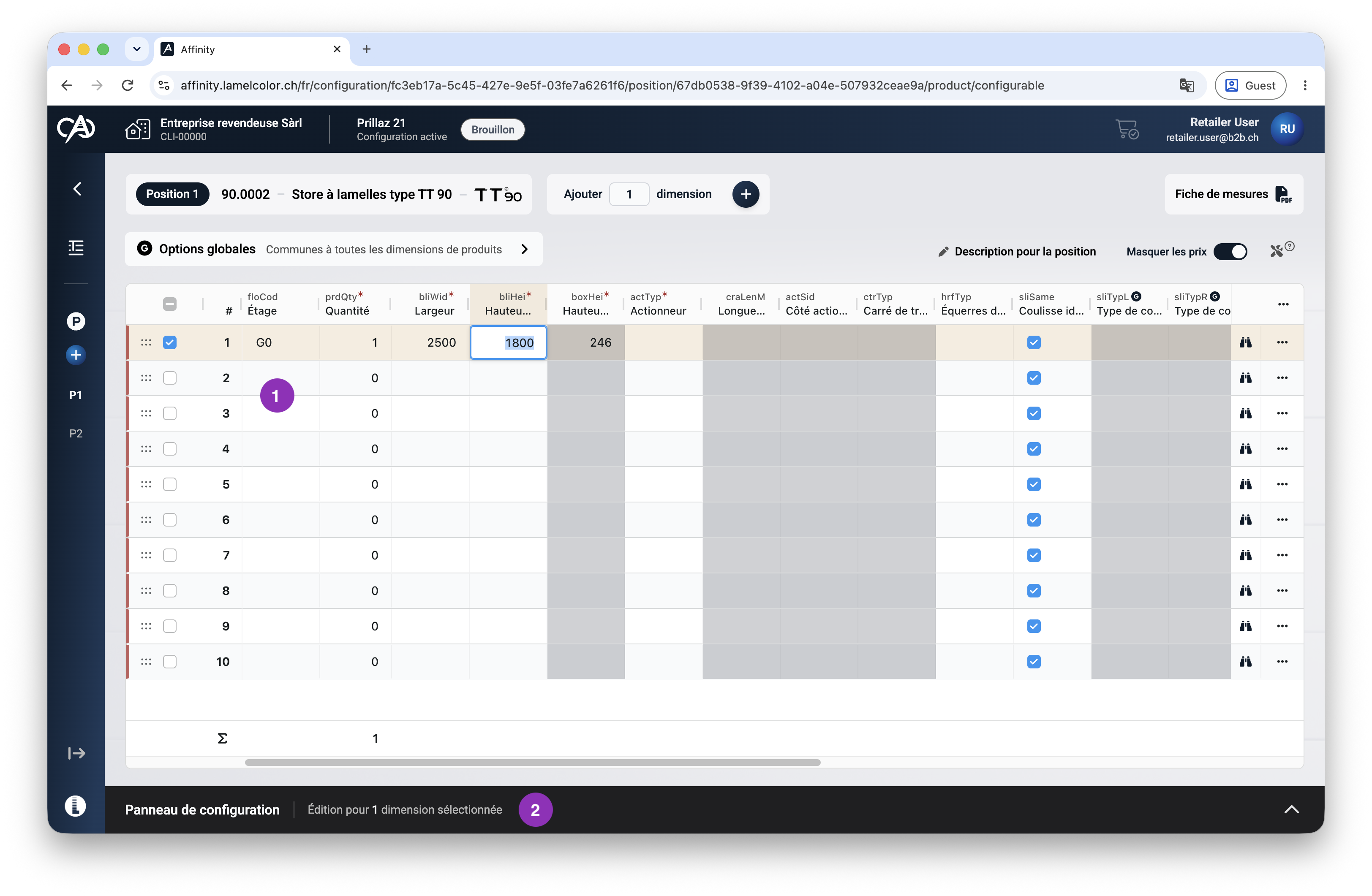Uncheck Coulisse identique in row 8

click(1034, 591)
